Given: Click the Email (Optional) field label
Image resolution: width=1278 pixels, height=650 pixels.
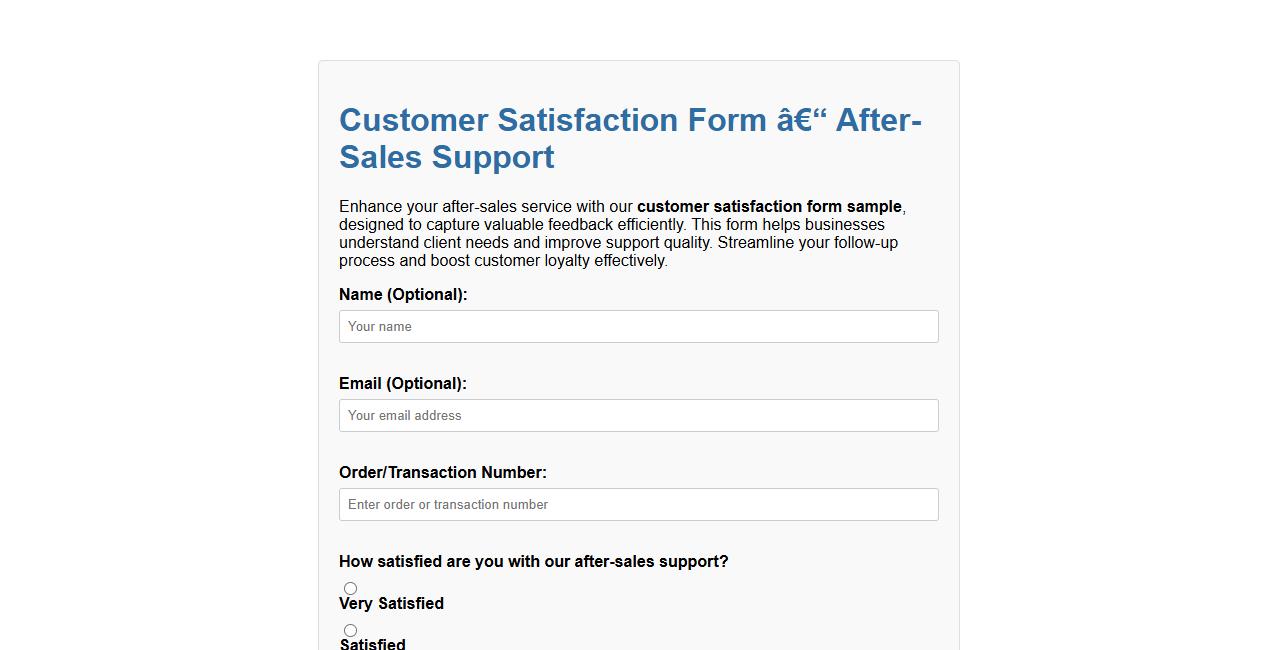Looking at the screenshot, I should [403, 383].
